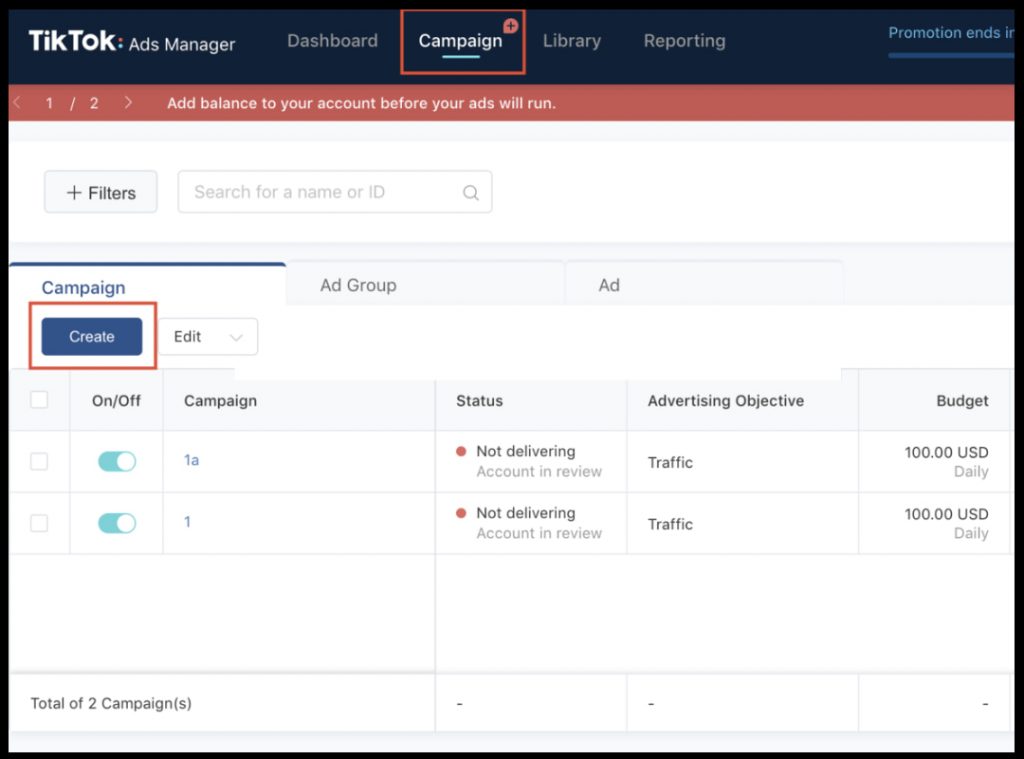Toggle off campaign 1a switch
The image size is (1024, 759).
click(117, 462)
